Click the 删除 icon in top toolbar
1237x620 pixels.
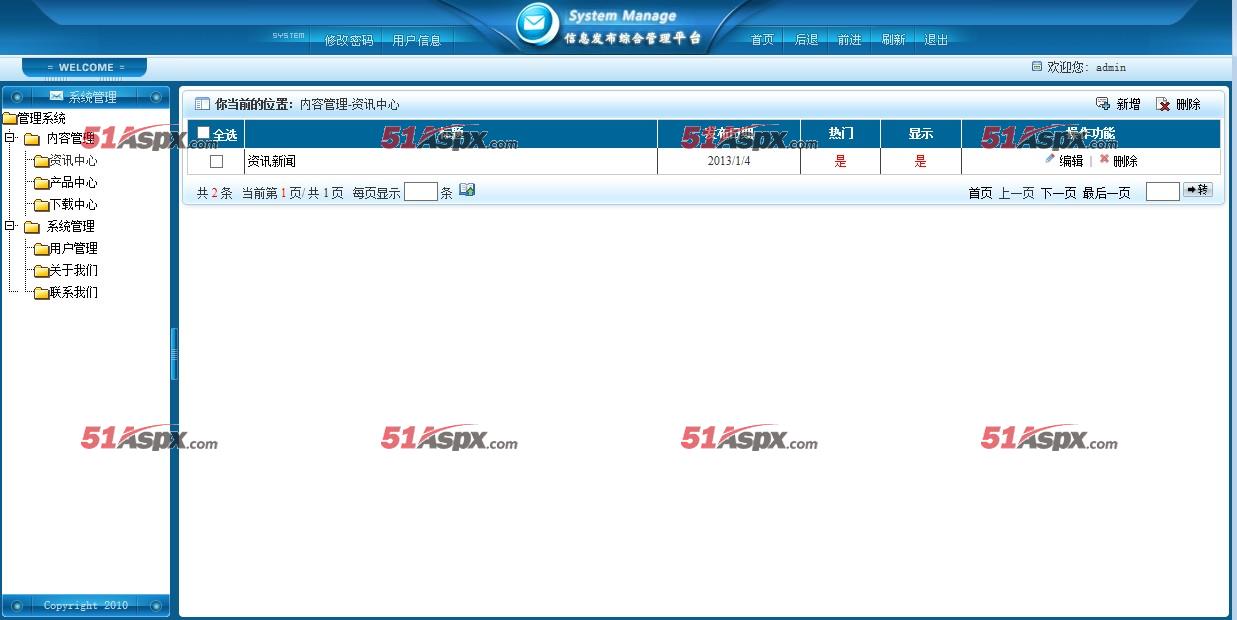[1163, 104]
